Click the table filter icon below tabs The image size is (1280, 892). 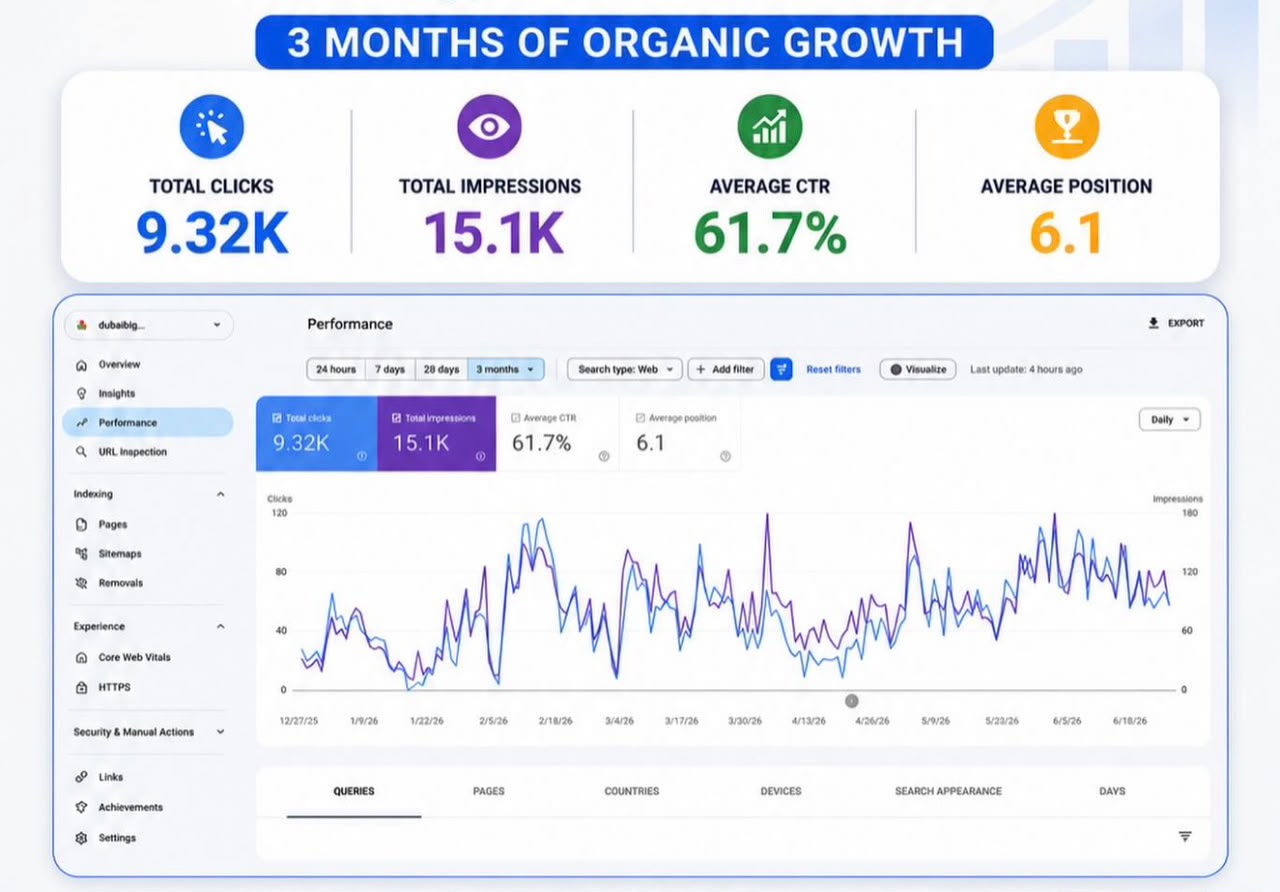tap(1185, 837)
